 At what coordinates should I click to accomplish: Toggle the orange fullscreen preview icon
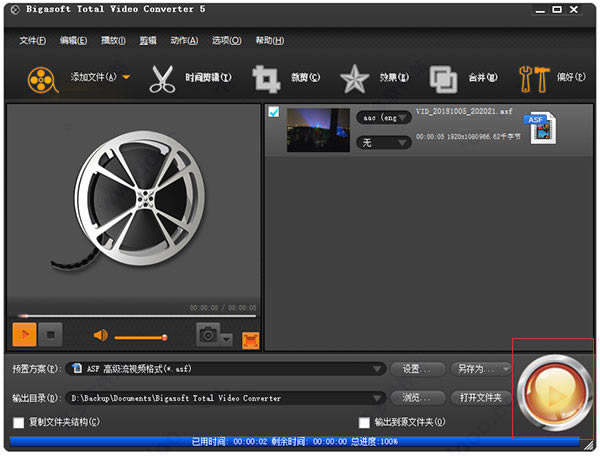pos(251,340)
